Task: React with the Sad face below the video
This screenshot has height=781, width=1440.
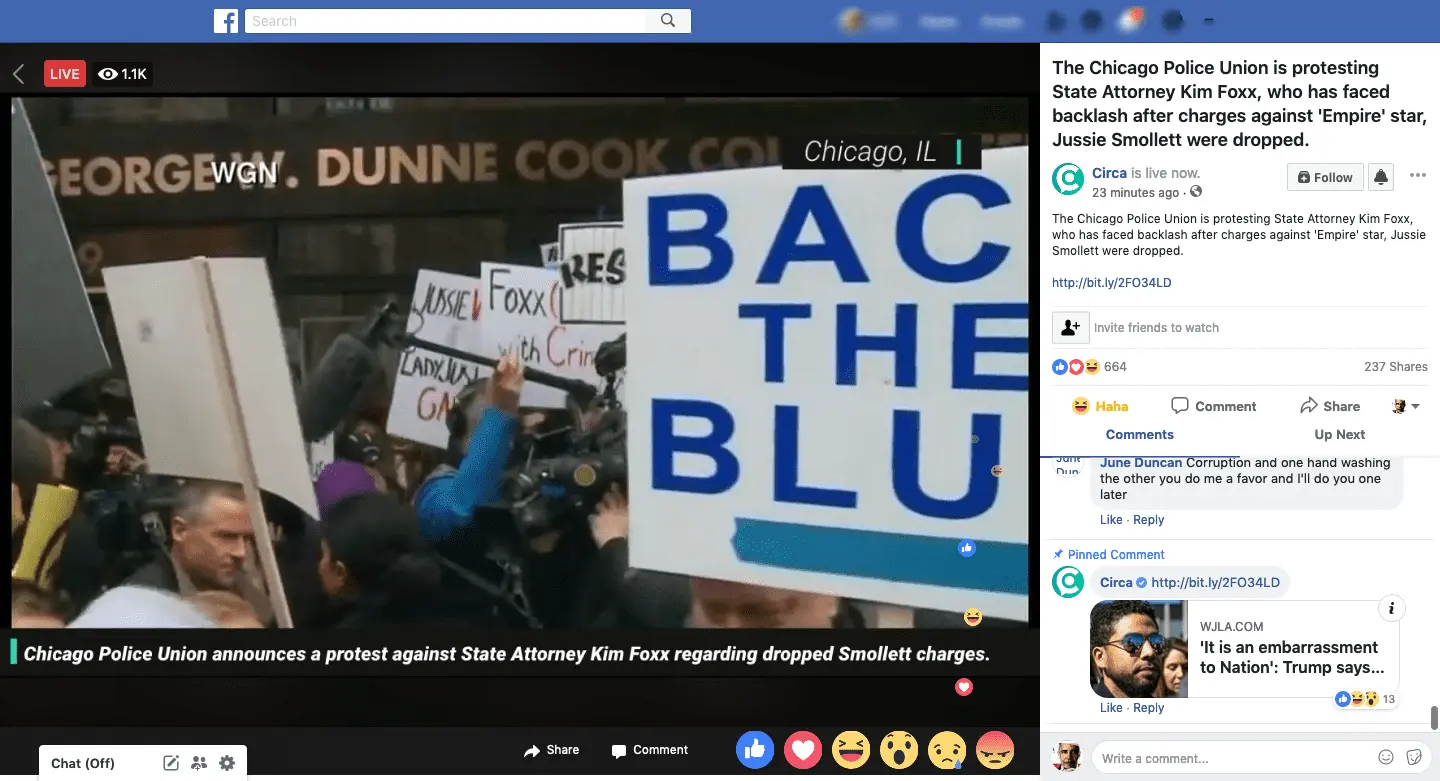Action: click(947, 749)
